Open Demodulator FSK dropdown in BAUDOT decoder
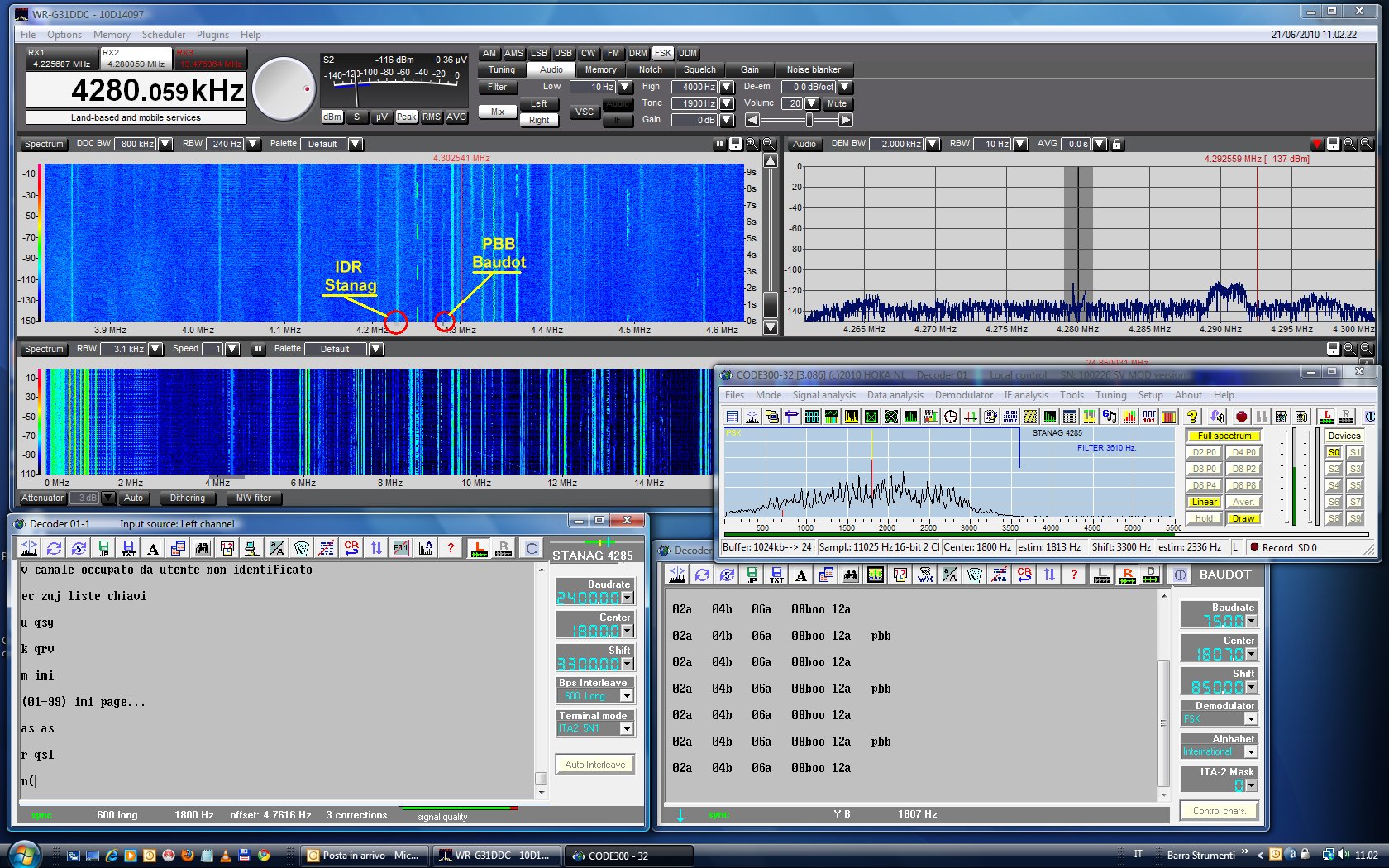The image size is (1389, 868). coord(1251,719)
